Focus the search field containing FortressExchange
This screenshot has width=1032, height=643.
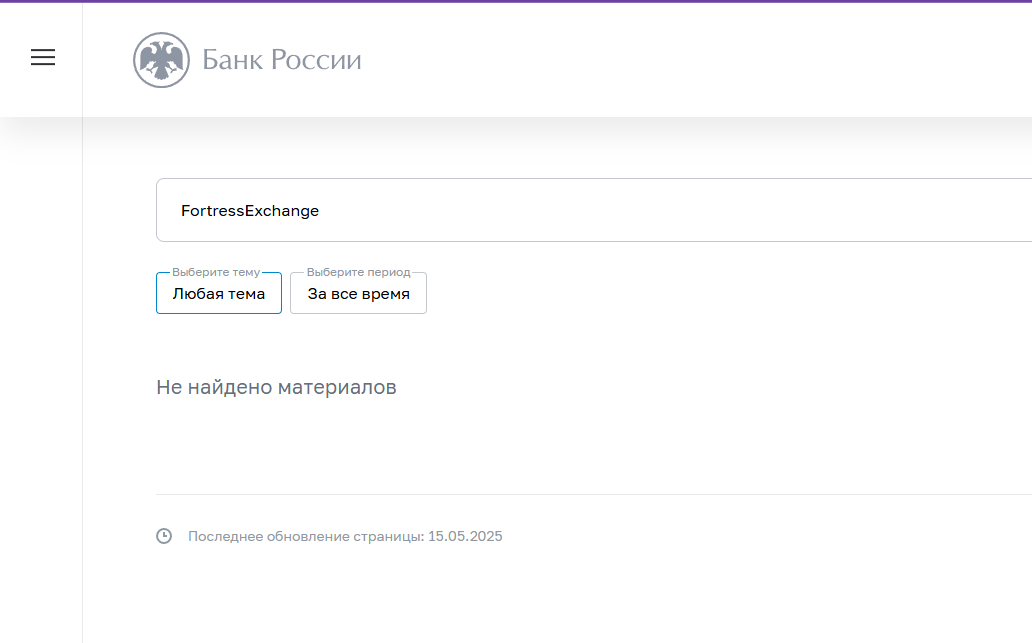594,210
